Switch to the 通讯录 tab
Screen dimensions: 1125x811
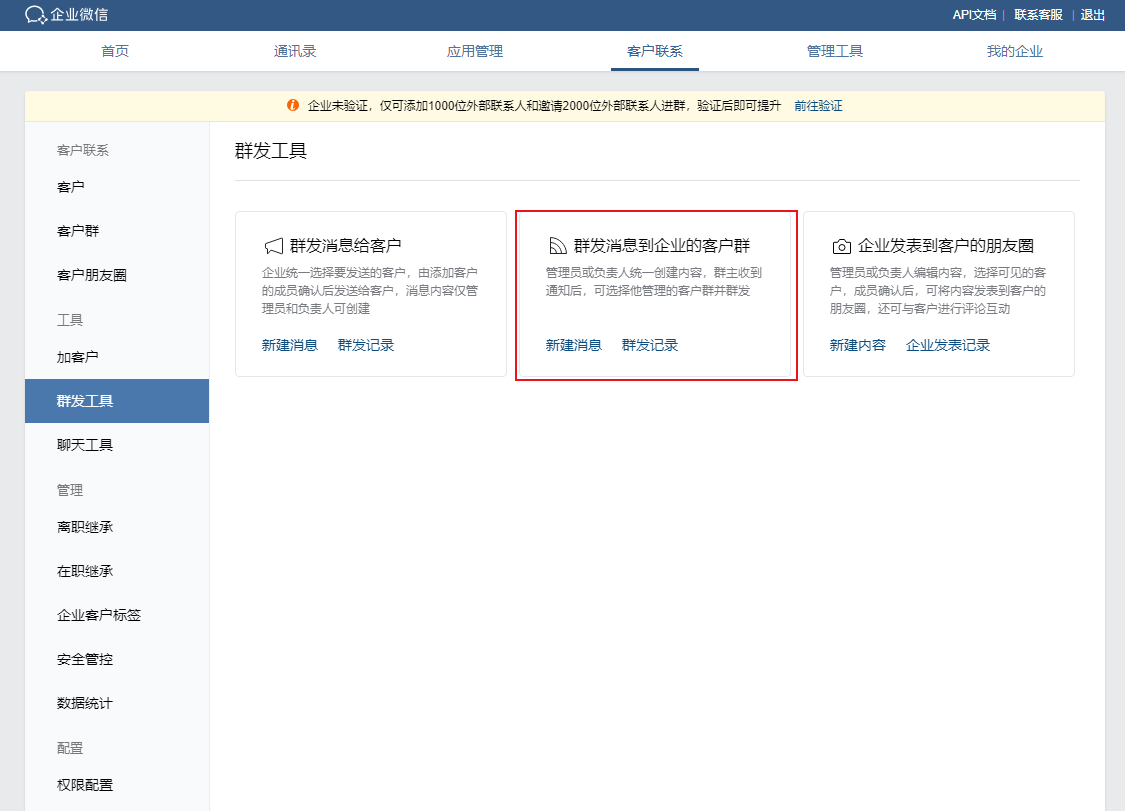click(295, 51)
